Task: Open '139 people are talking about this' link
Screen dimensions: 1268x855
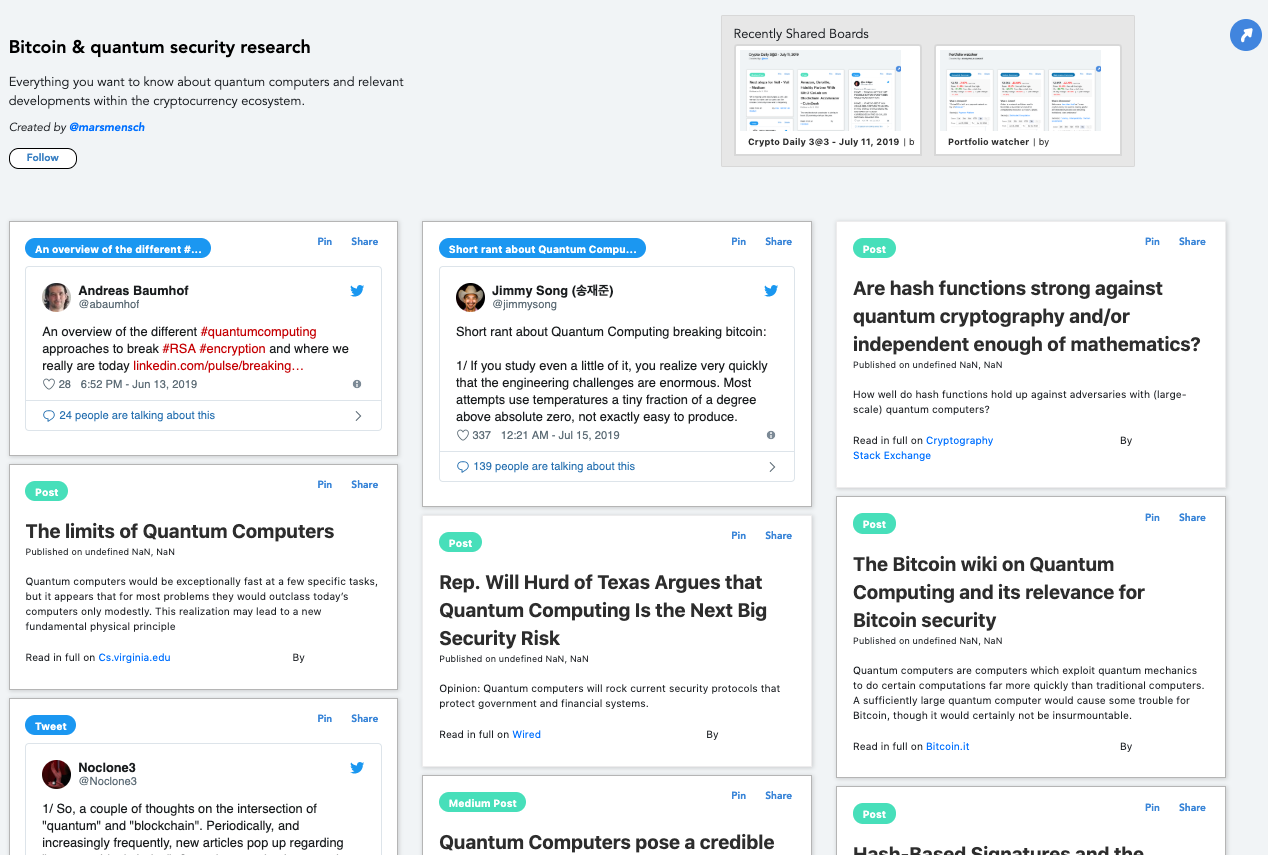Action: tap(554, 467)
